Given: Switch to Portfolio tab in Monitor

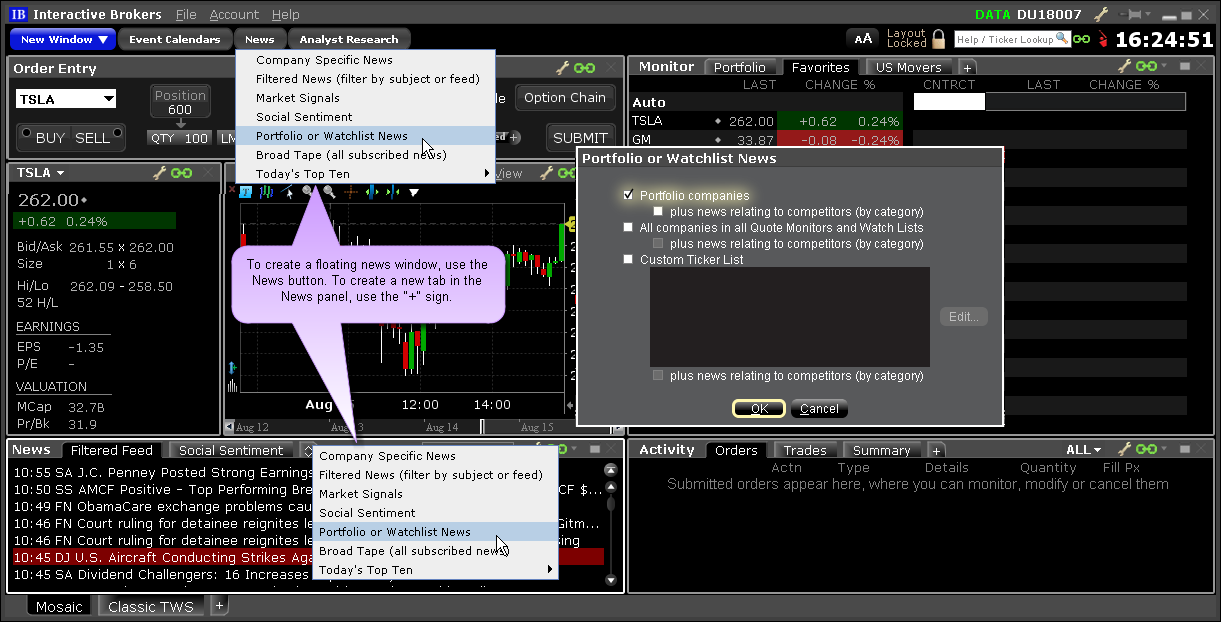Looking at the screenshot, I should point(740,68).
